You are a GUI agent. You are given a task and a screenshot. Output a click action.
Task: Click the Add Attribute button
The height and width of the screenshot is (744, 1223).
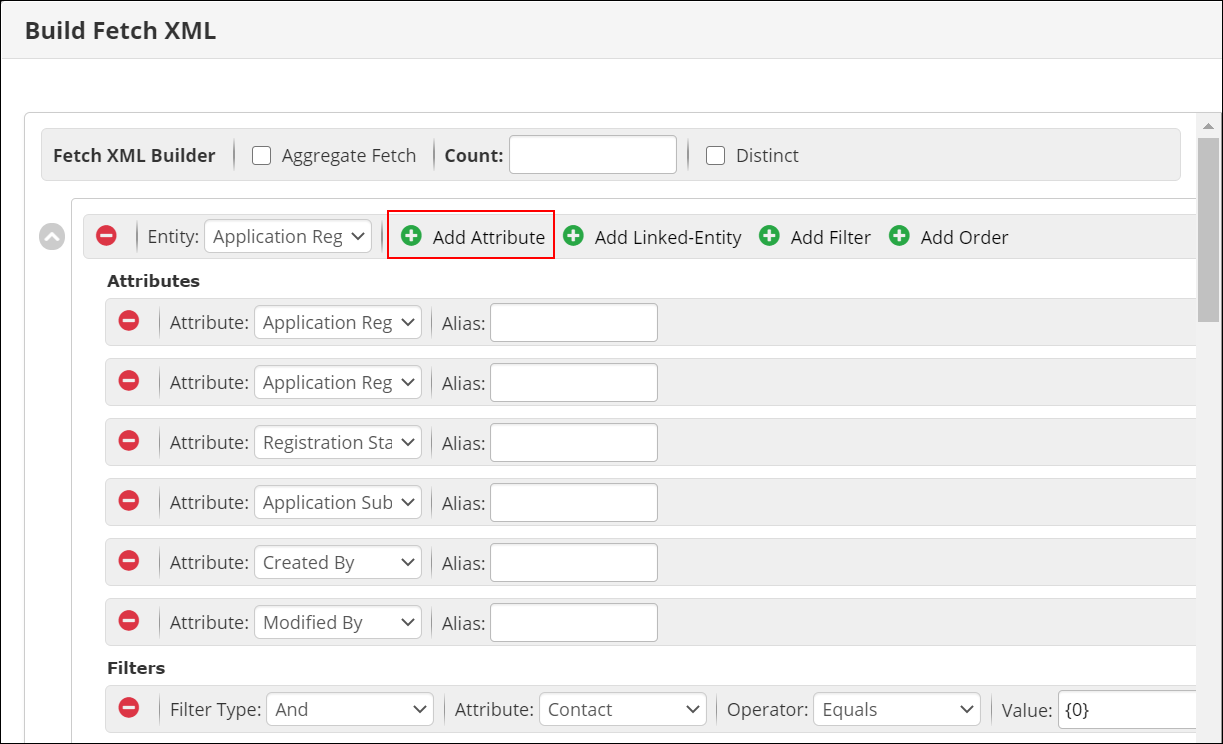(x=472, y=237)
